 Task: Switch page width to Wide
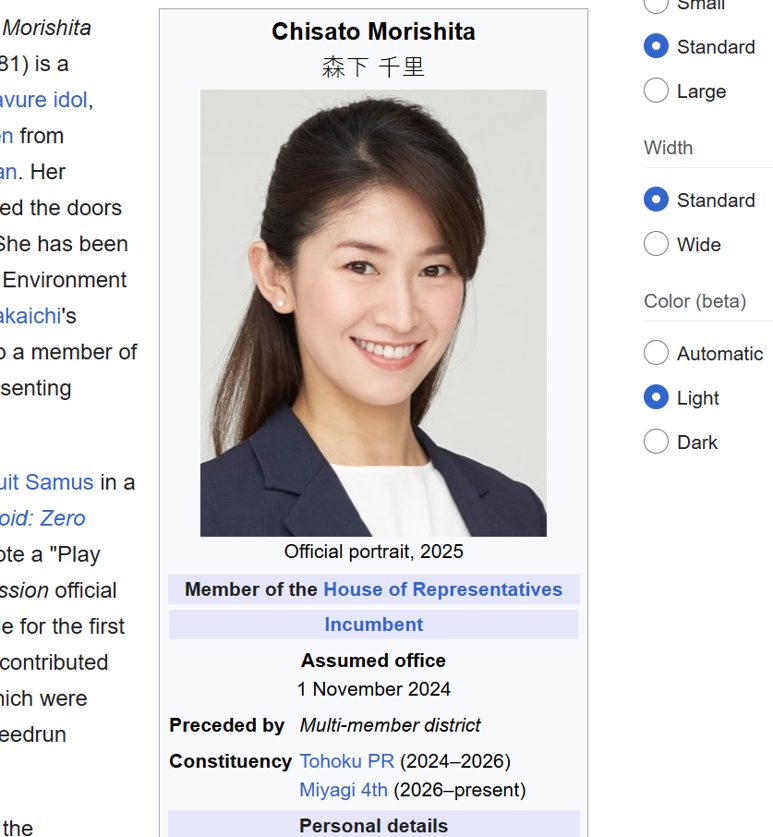(656, 243)
